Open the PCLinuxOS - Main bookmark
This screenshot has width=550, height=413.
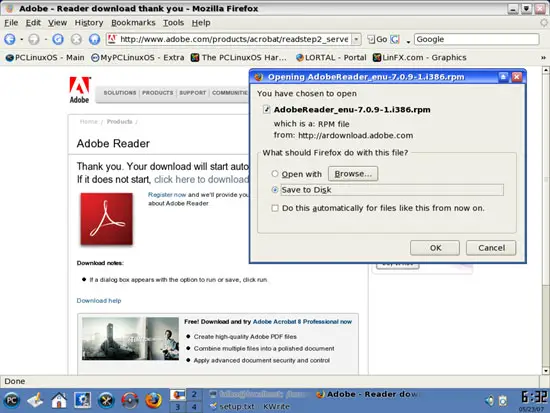(x=45, y=58)
